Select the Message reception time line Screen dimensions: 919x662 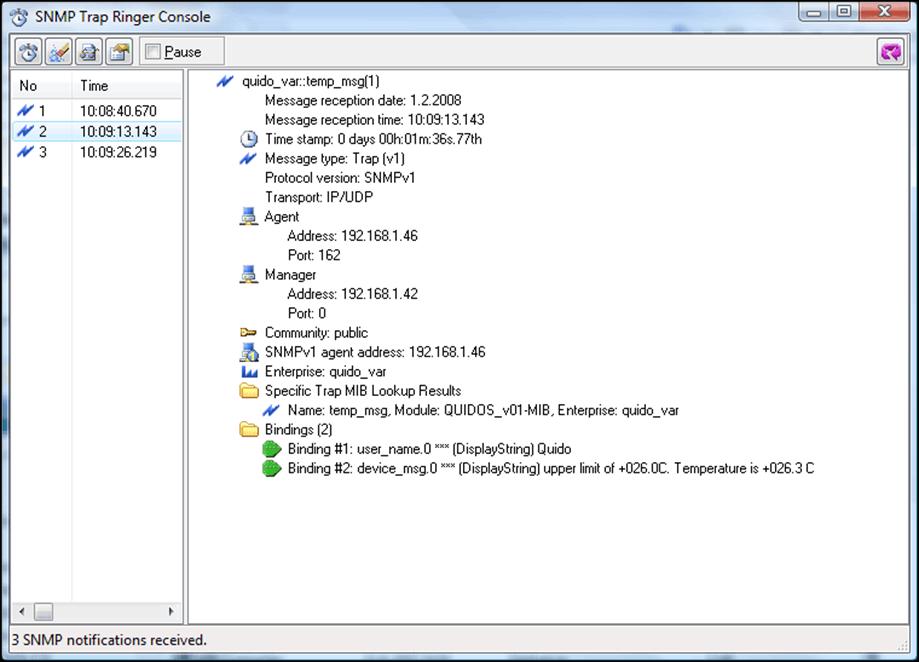point(375,120)
